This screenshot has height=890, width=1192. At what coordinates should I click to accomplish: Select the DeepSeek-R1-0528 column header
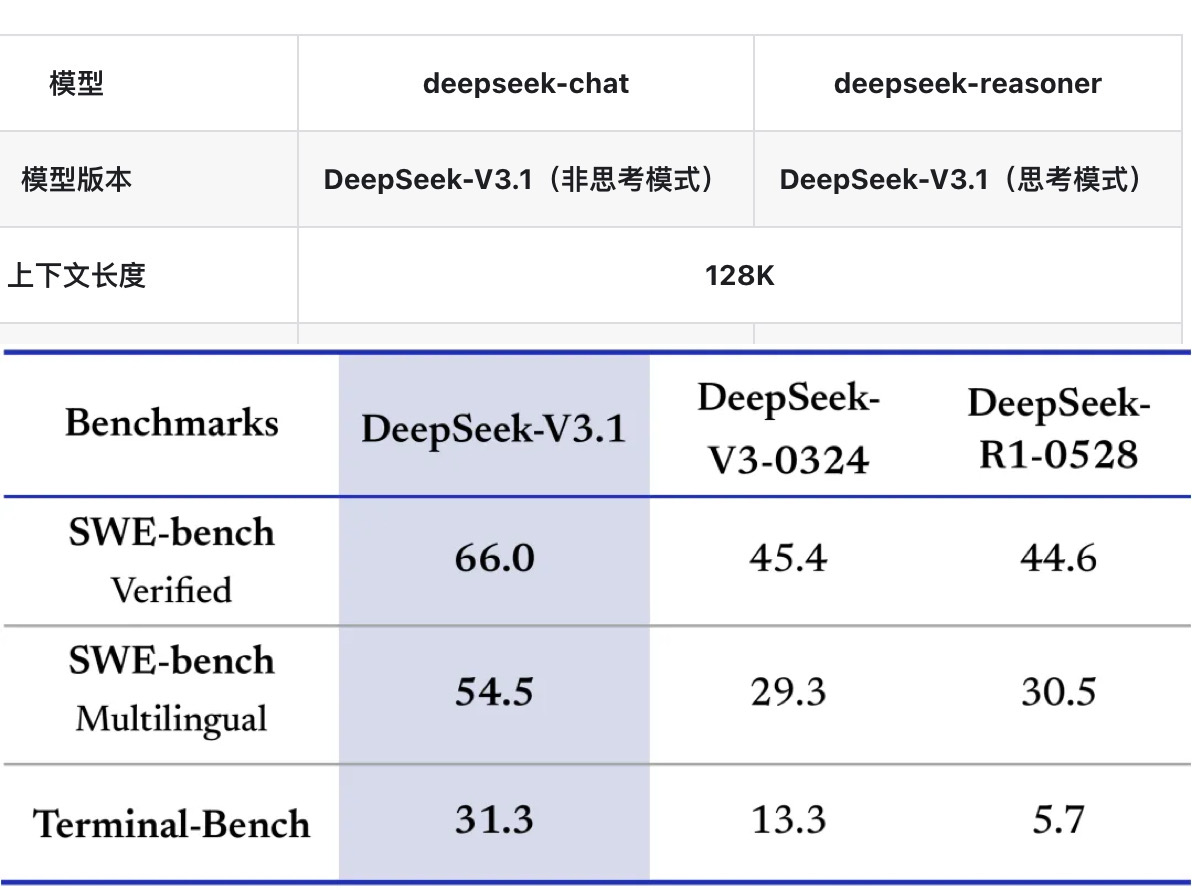coord(1058,428)
